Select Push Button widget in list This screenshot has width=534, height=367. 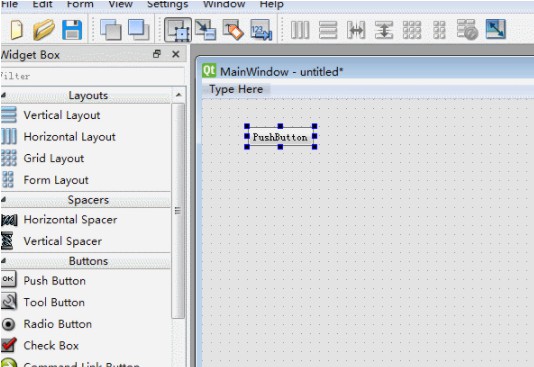pos(85,281)
